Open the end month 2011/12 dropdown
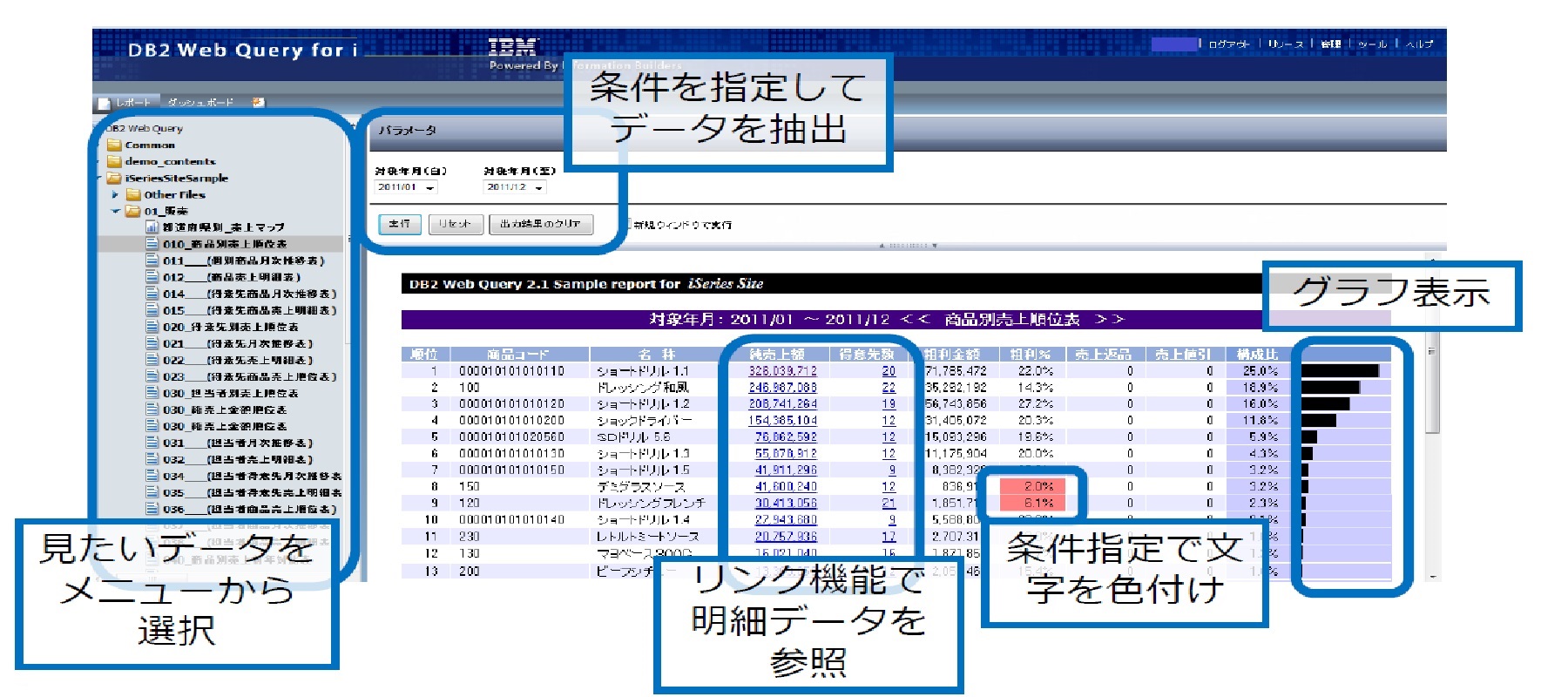This screenshot has height=697, width=1568. [539, 188]
